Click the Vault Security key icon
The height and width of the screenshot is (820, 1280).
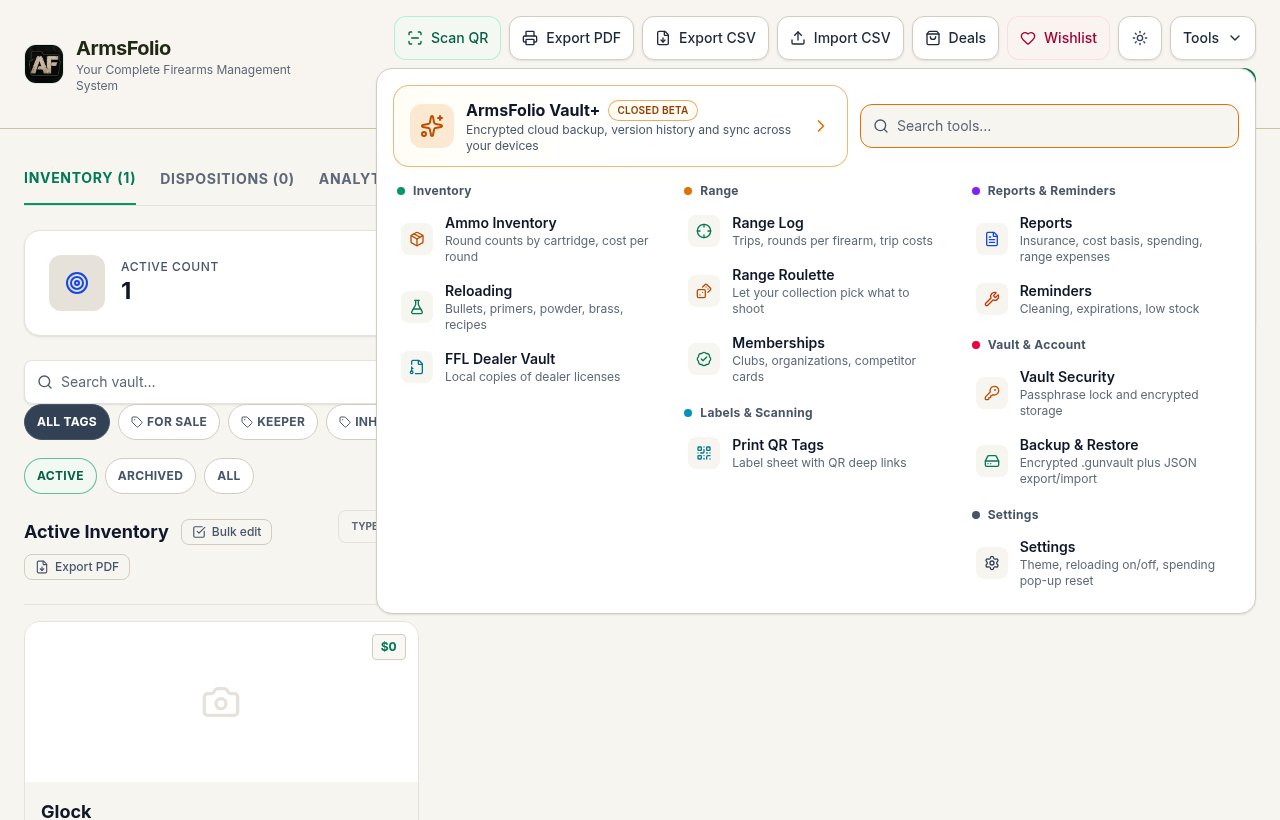pyautogui.click(x=992, y=393)
